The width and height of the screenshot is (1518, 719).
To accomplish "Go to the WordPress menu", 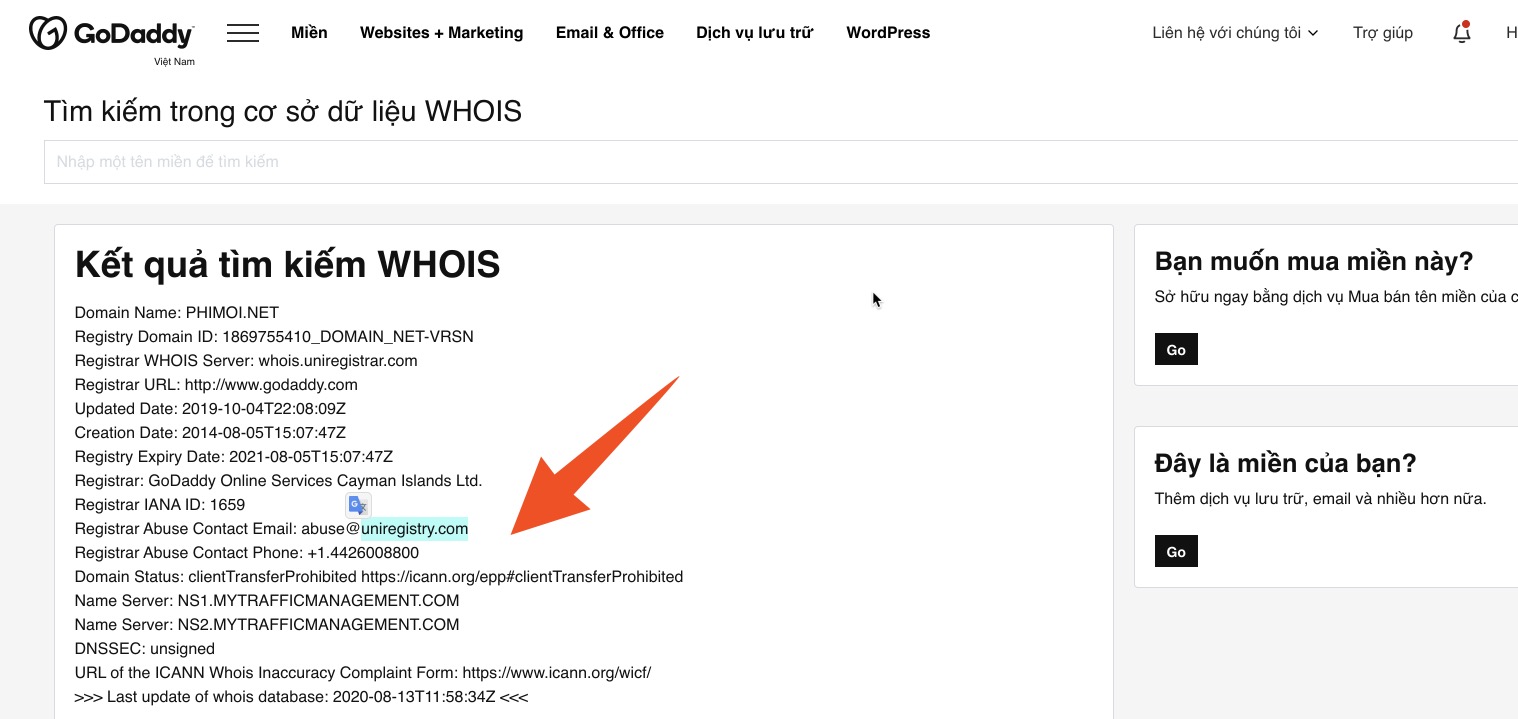I will click(888, 33).
